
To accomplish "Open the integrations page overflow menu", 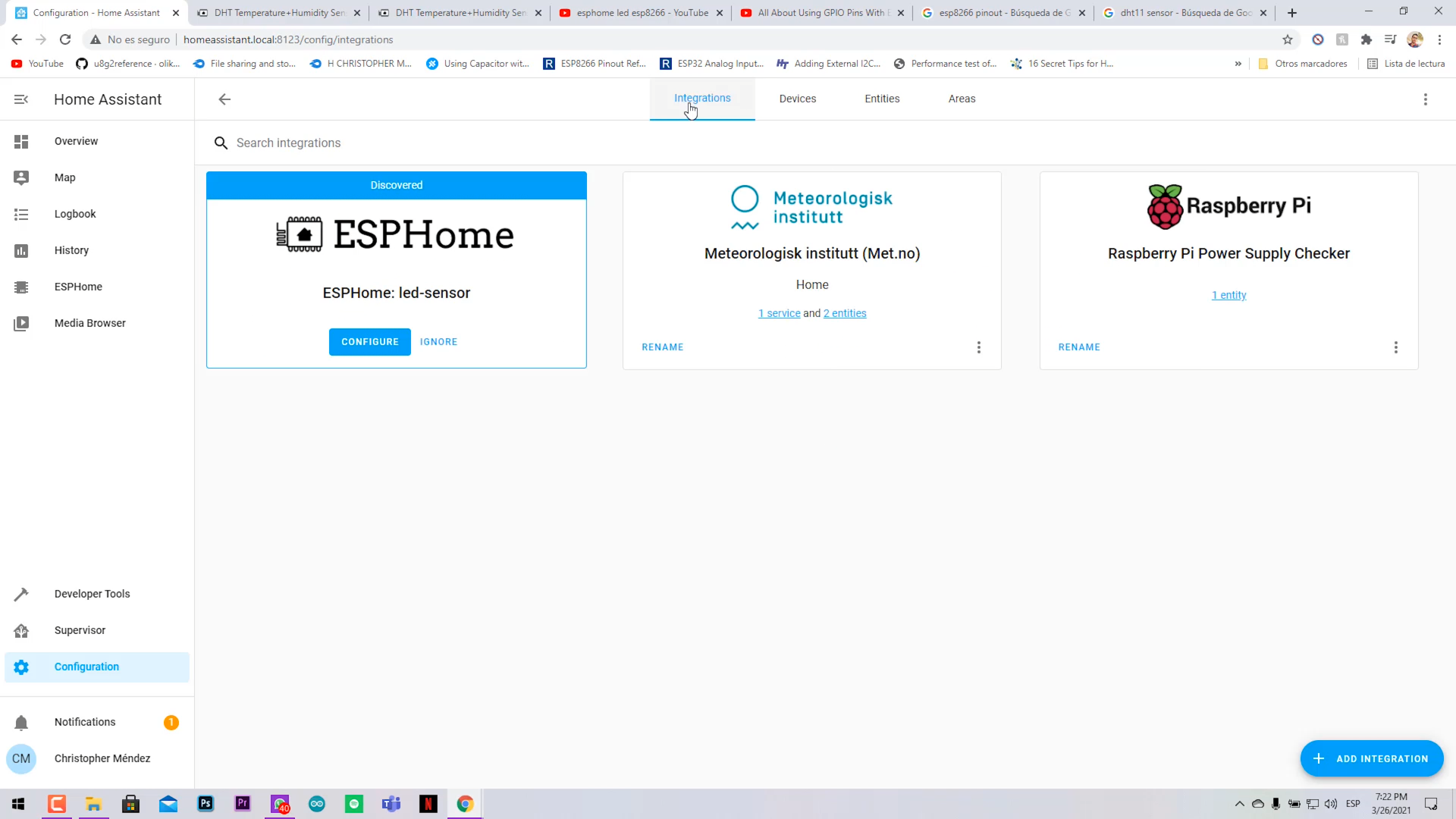I will click(x=1426, y=99).
